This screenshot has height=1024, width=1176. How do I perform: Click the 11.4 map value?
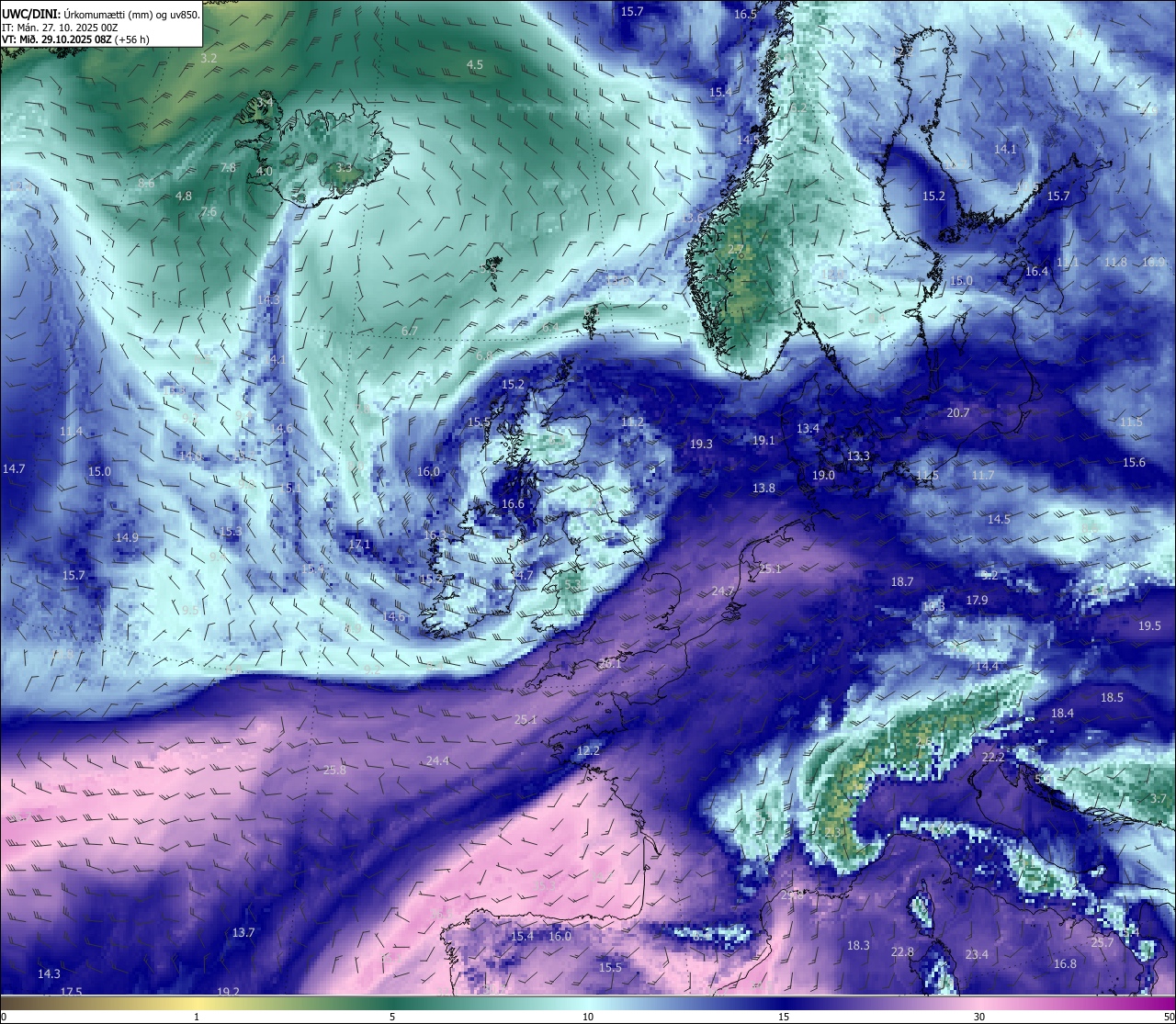[71, 432]
